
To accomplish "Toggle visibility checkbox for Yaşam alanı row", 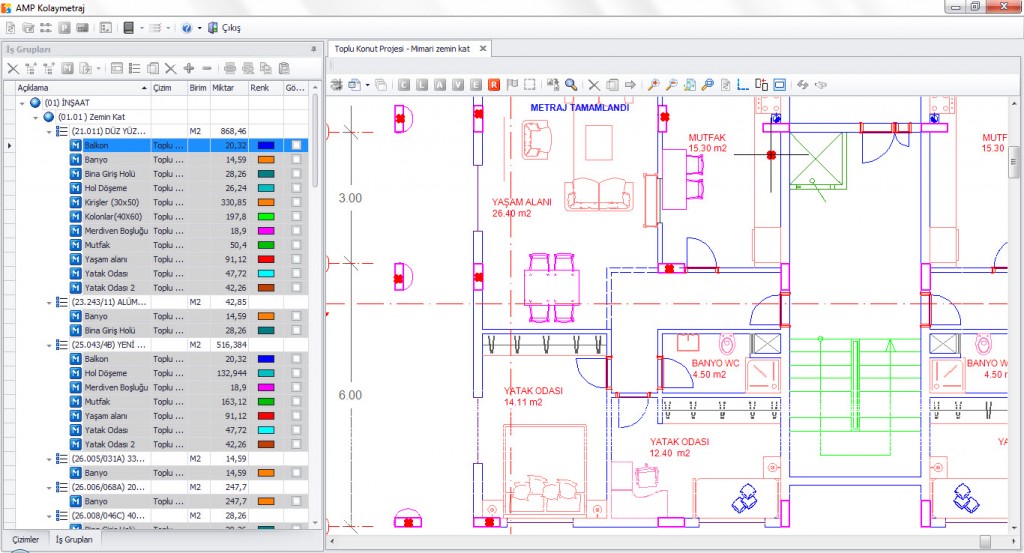I will 296,259.
